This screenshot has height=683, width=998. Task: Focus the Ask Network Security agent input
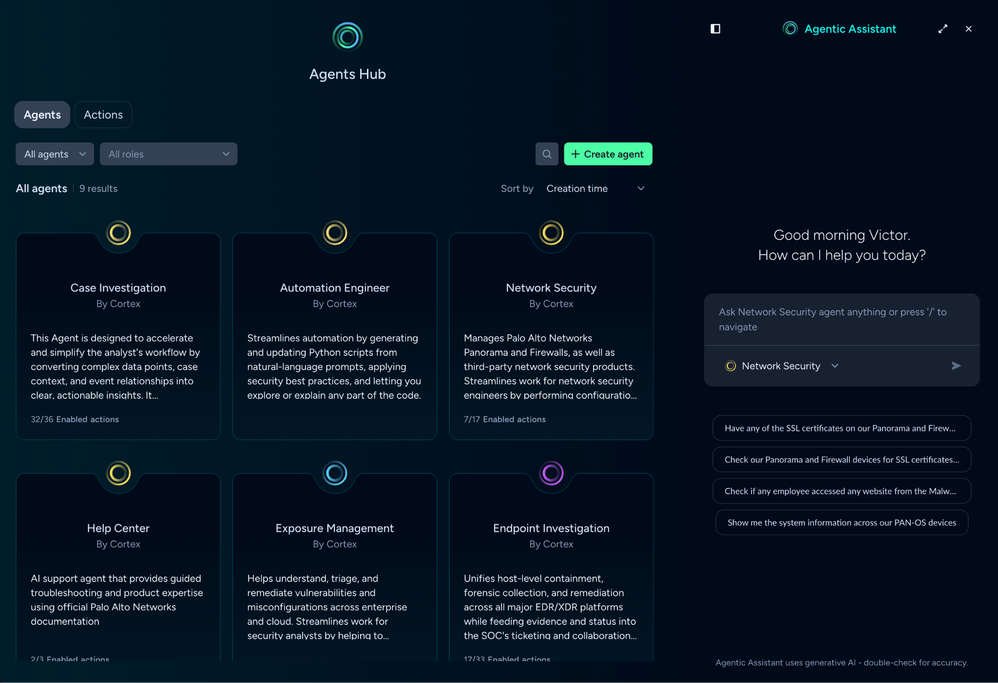point(841,320)
